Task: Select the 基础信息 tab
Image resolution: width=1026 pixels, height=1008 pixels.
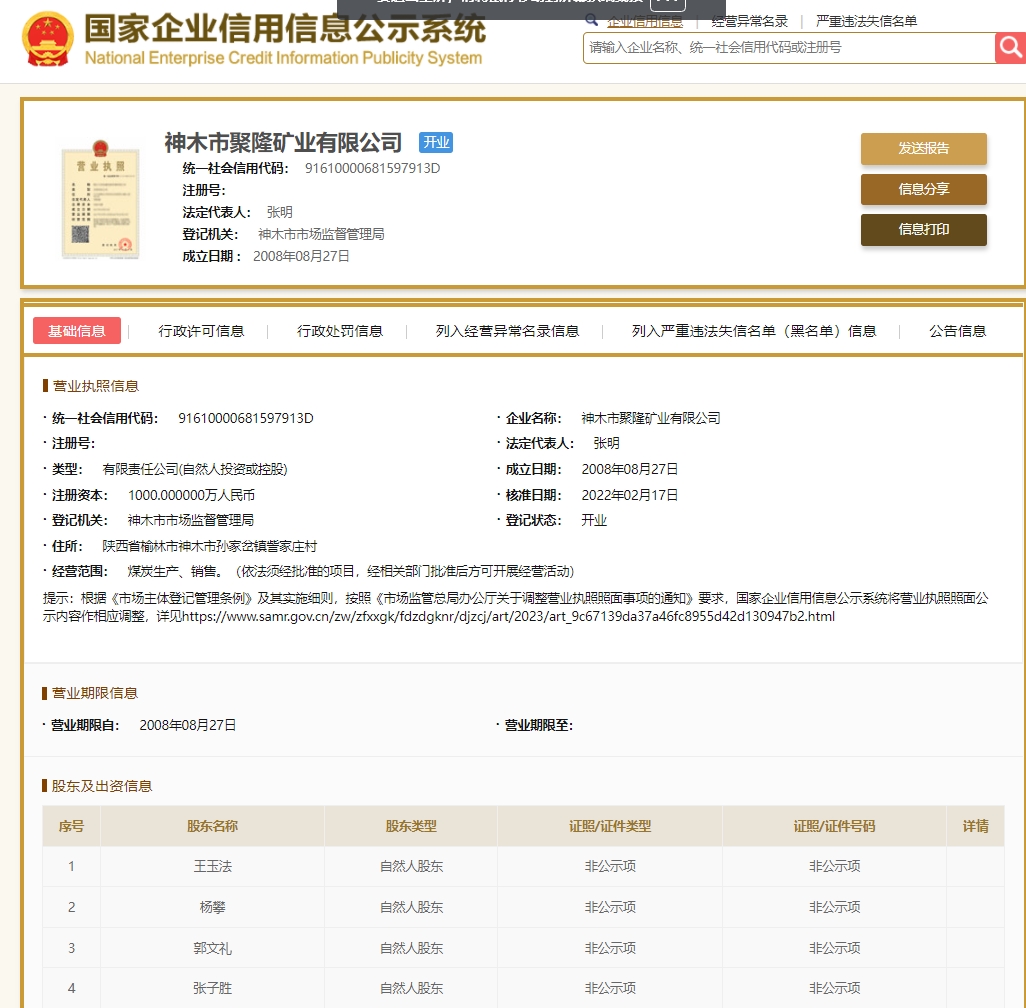Action: tap(77, 331)
